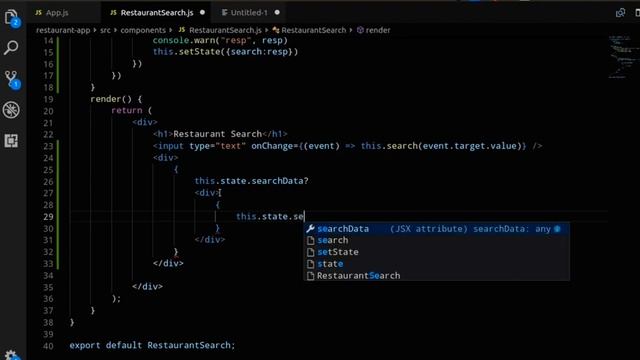This screenshot has width=640, height=360.
Task: Select state autocomplete suggestion
Action: (437, 264)
